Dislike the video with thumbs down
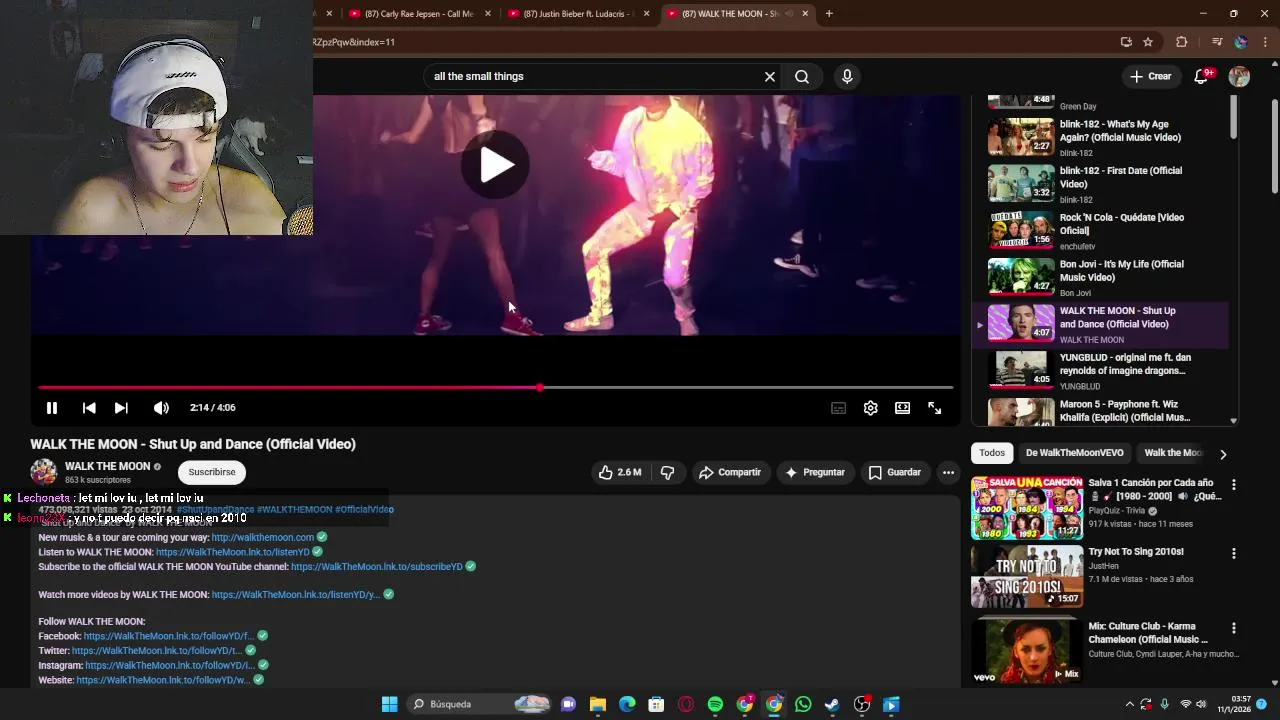This screenshot has height=720, width=1280. click(x=667, y=472)
